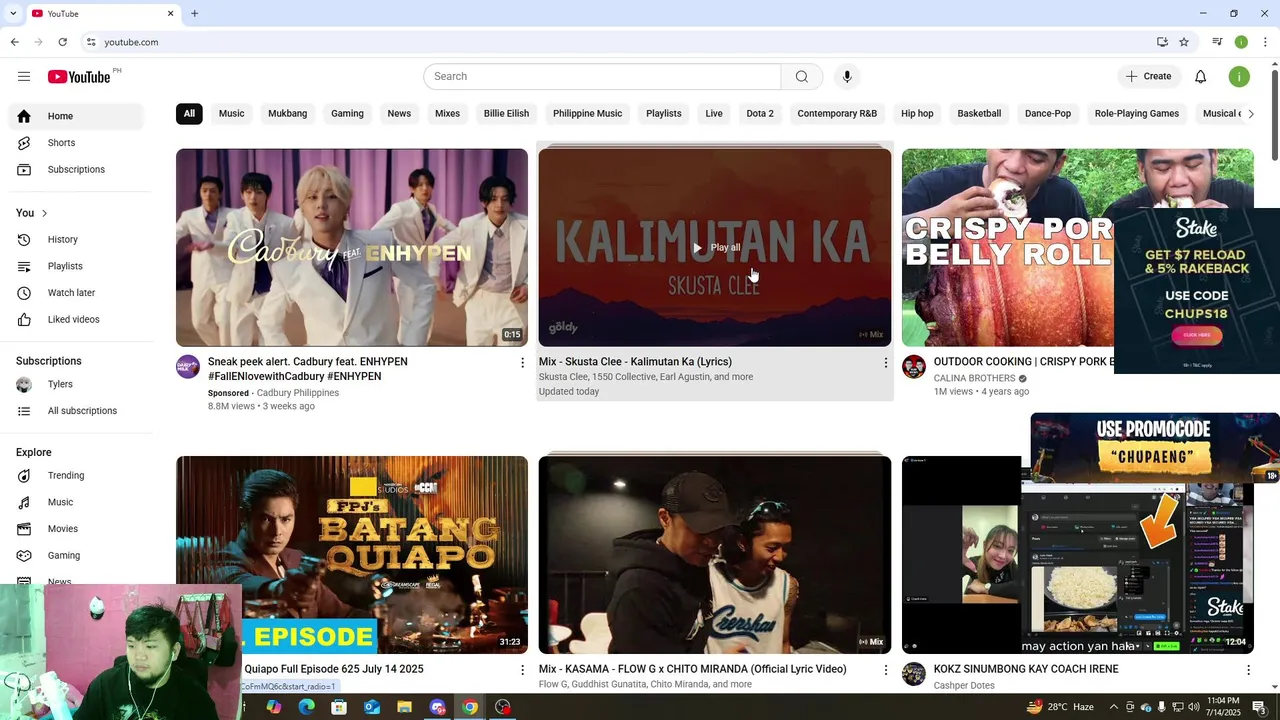The width and height of the screenshot is (1280, 720).
Task: Start voice search with the microphone icon
Action: coord(847,77)
